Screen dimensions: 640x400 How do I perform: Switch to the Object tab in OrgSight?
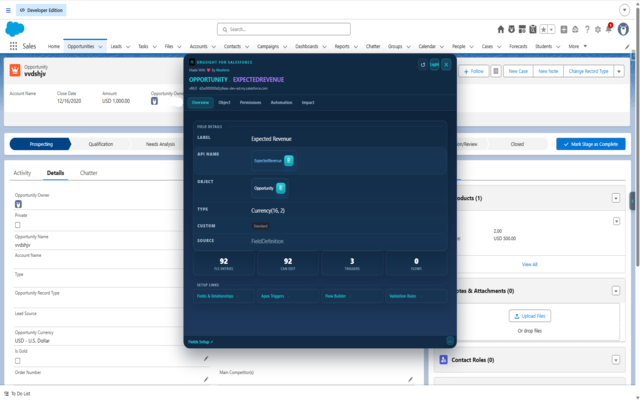pos(224,102)
